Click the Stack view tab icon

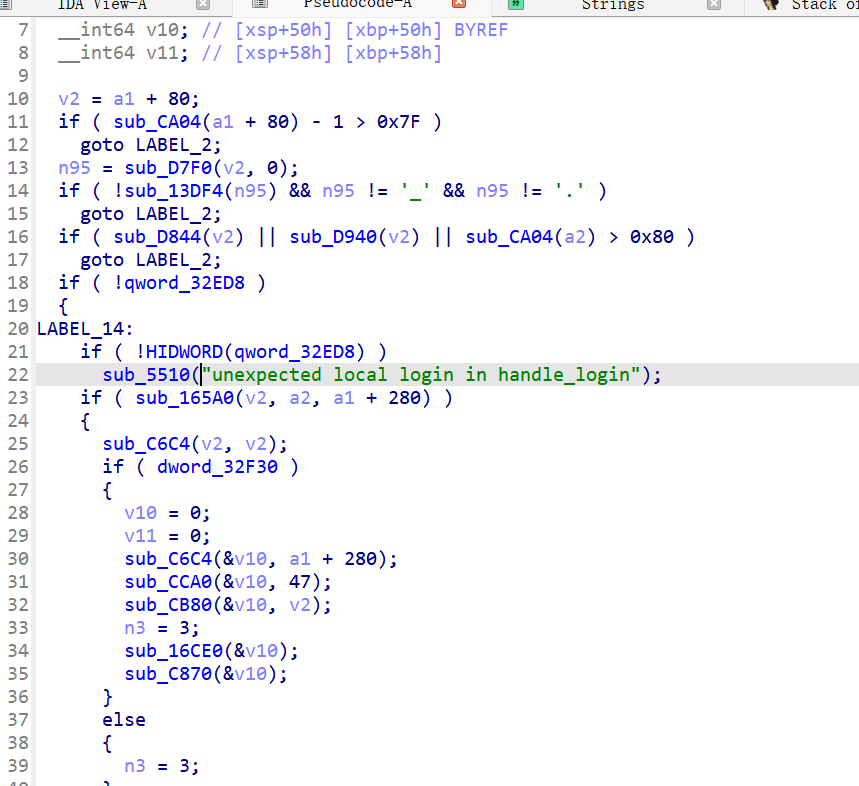(770, 5)
